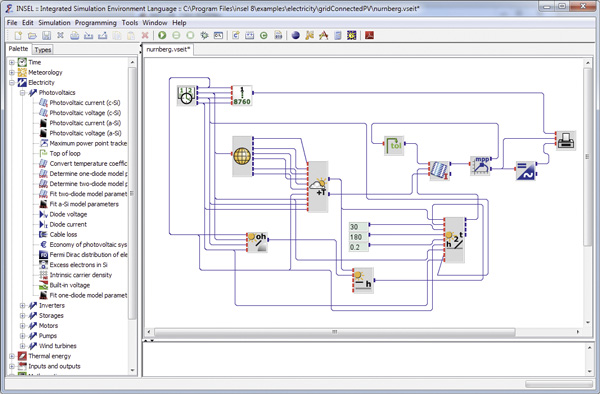Screen dimensions: 600x394
Task: Select the tol loop block
Action: click(x=394, y=145)
